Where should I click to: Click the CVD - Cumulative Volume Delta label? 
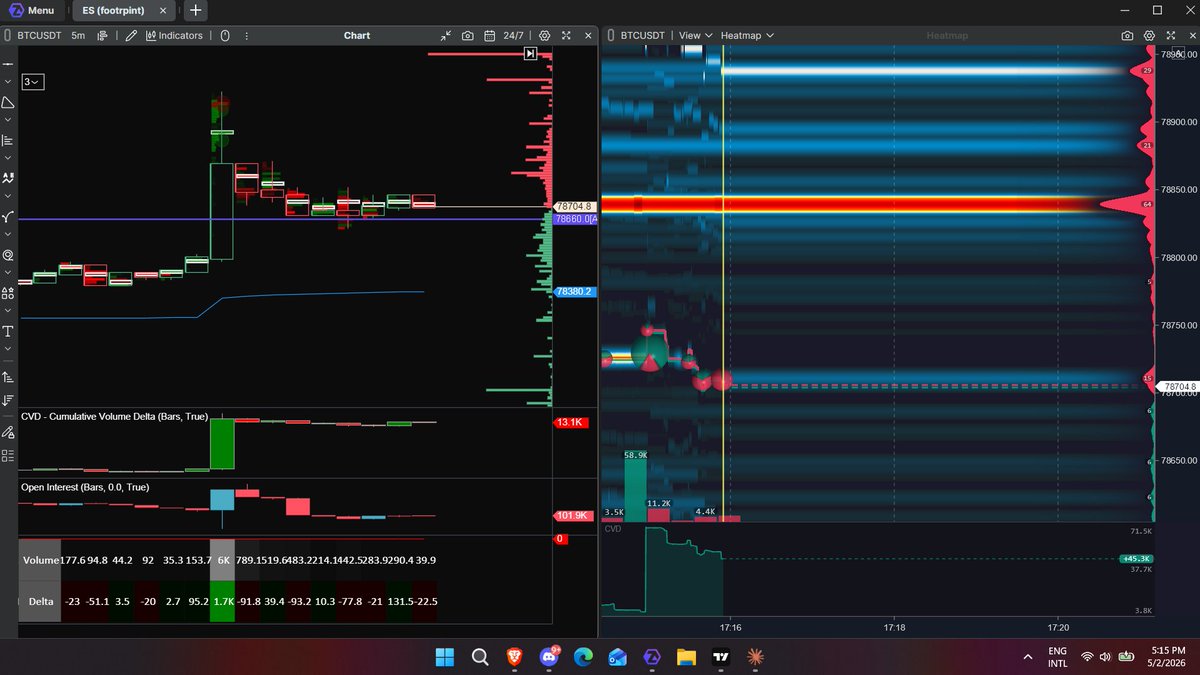(114, 415)
